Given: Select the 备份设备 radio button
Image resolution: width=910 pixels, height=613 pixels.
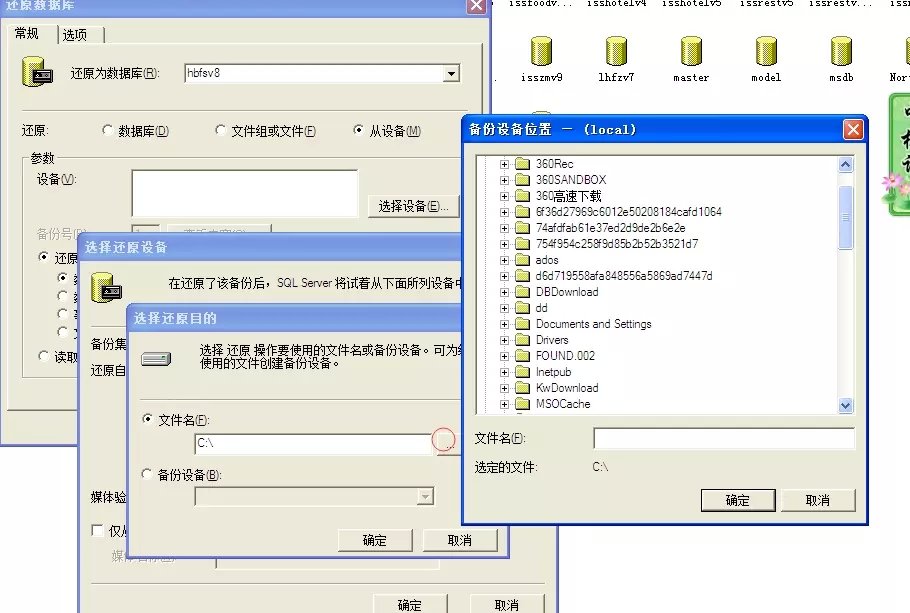Looking at the screenshot, I should tap(150, 474).
